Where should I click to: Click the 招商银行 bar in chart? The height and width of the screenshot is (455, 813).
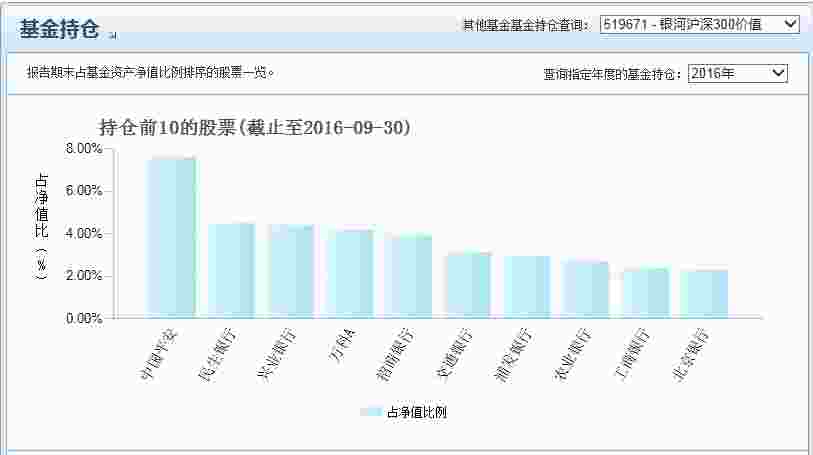pyautogui.click(x=410, y=276)
